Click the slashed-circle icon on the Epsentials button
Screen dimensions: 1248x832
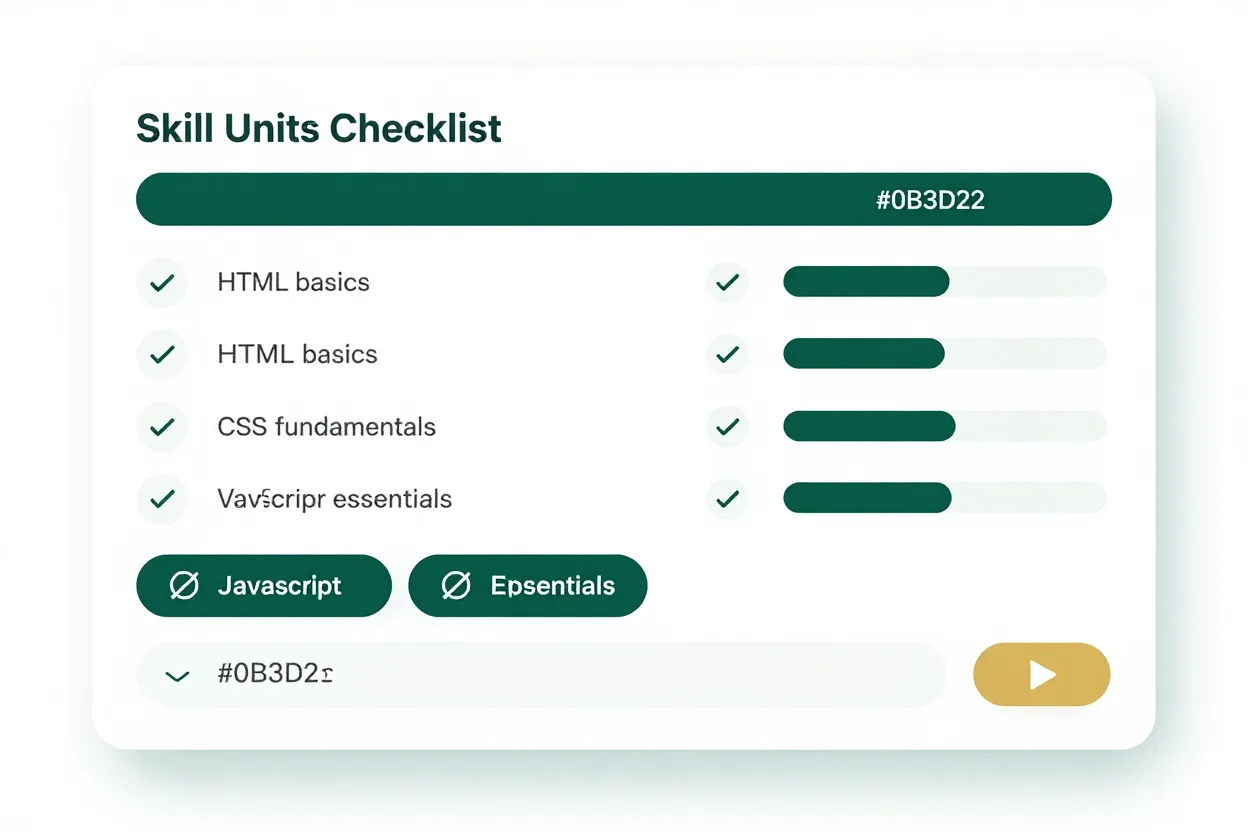[456, 586]
